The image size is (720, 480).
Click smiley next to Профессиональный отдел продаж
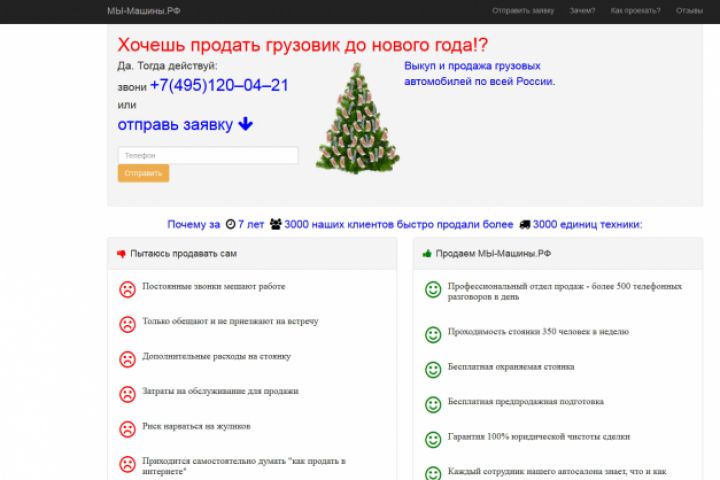(433, 289)
